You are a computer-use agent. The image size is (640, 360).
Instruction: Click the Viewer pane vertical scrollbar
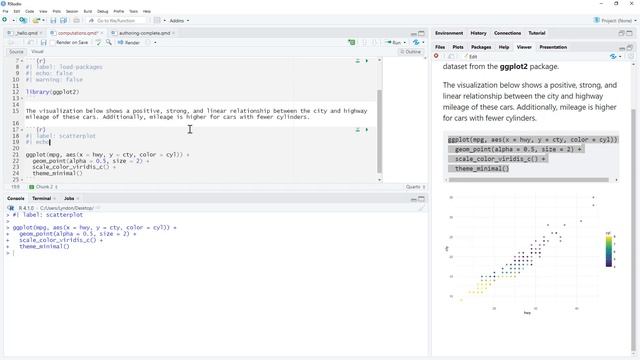click(x=633, y=229)
